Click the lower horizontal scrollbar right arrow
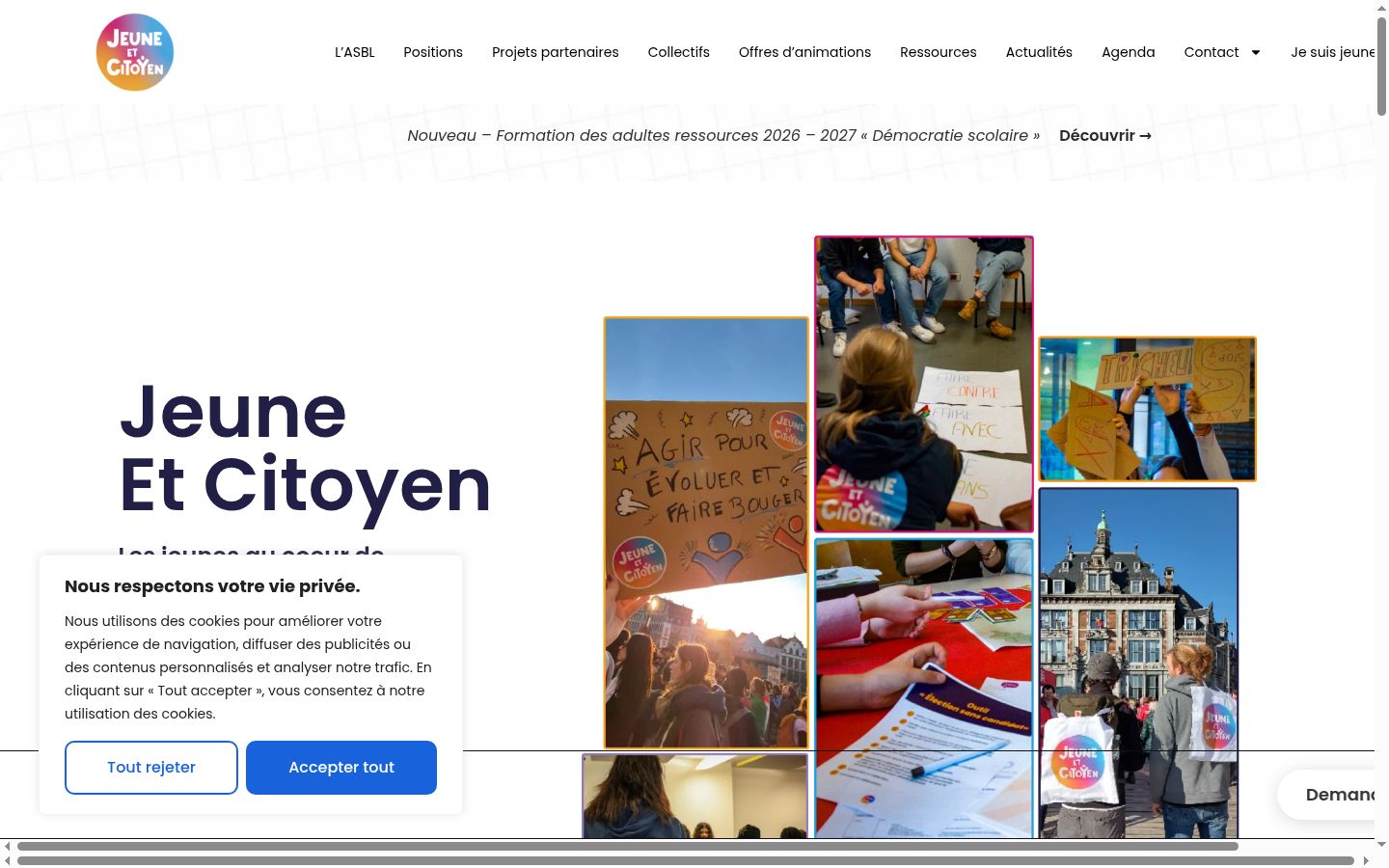1389x868 pixels. [x=1366, y=860]
